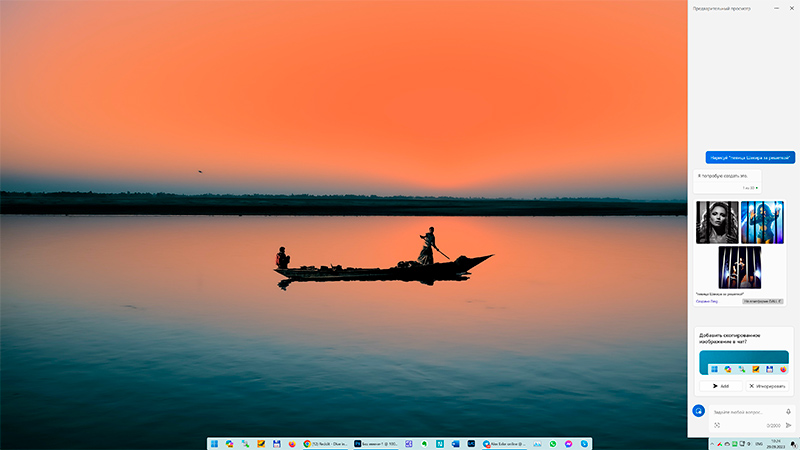Open Firefox from the taskbar

click(292, 443)
